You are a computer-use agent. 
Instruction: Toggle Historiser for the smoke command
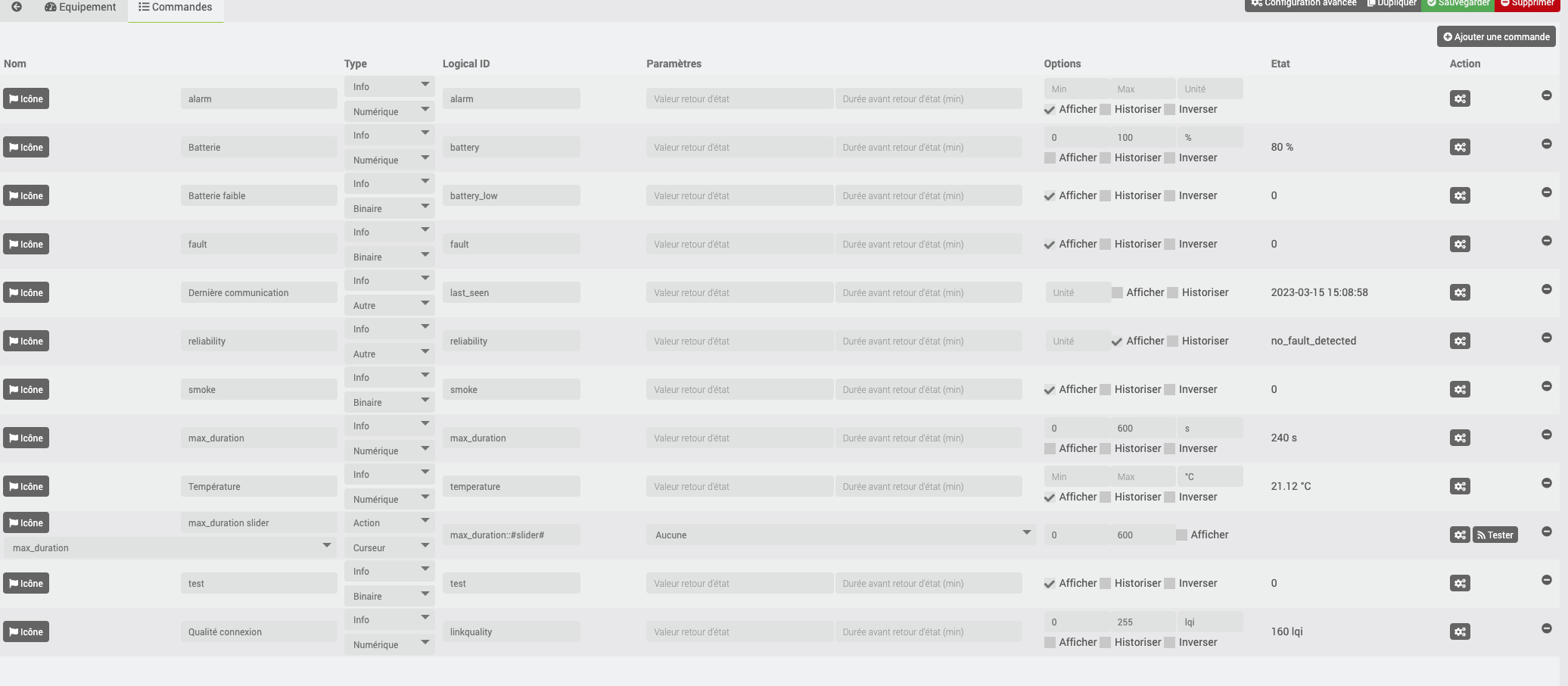pyautogui.click(x=1106, y=389)
